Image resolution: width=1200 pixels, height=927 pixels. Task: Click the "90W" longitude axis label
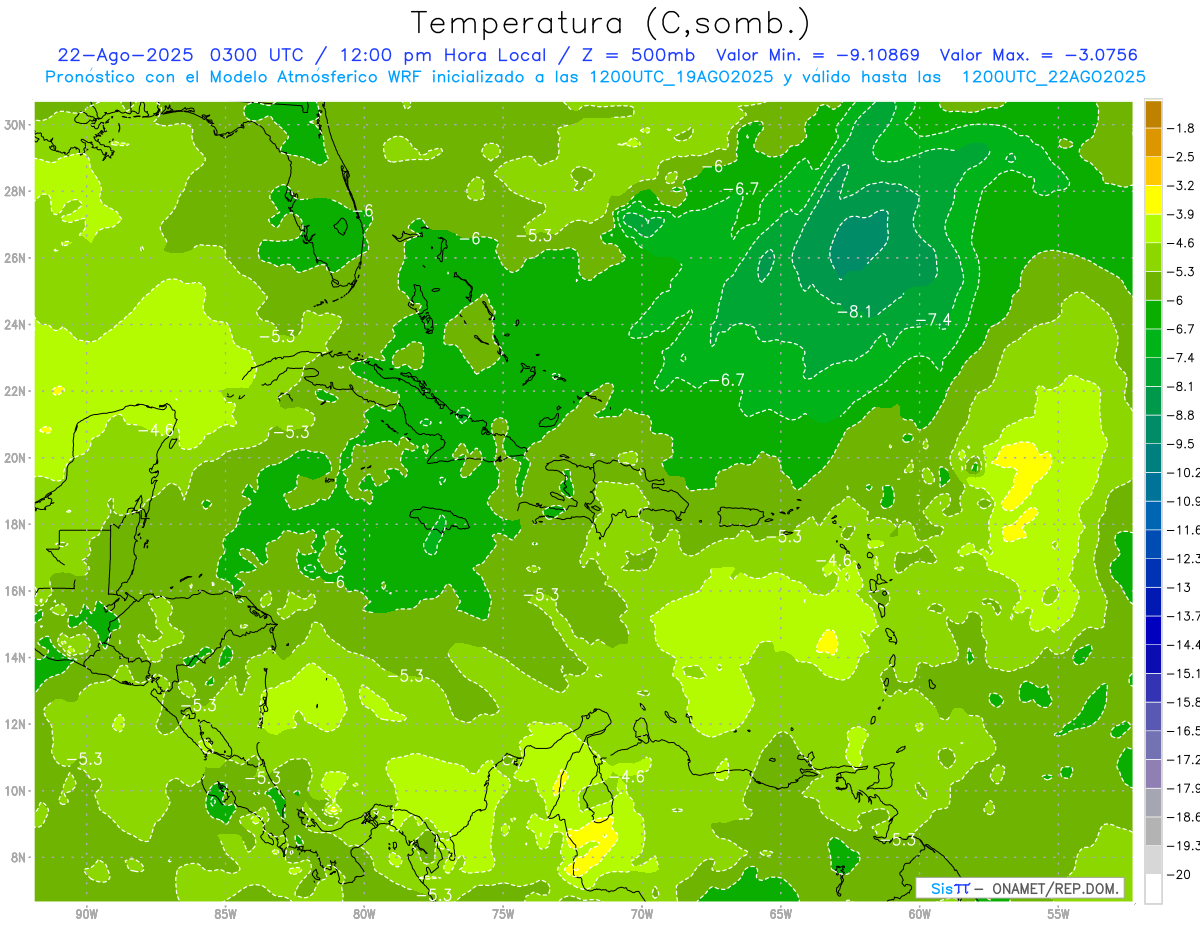click(x=86, y=913)
